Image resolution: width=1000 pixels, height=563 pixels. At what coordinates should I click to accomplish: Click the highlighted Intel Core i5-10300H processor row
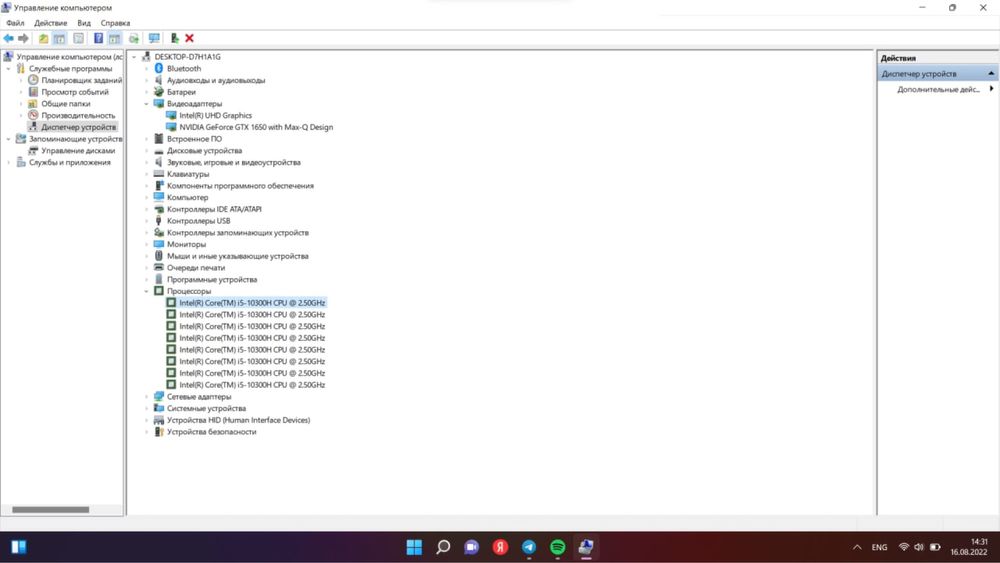(252, 303)
